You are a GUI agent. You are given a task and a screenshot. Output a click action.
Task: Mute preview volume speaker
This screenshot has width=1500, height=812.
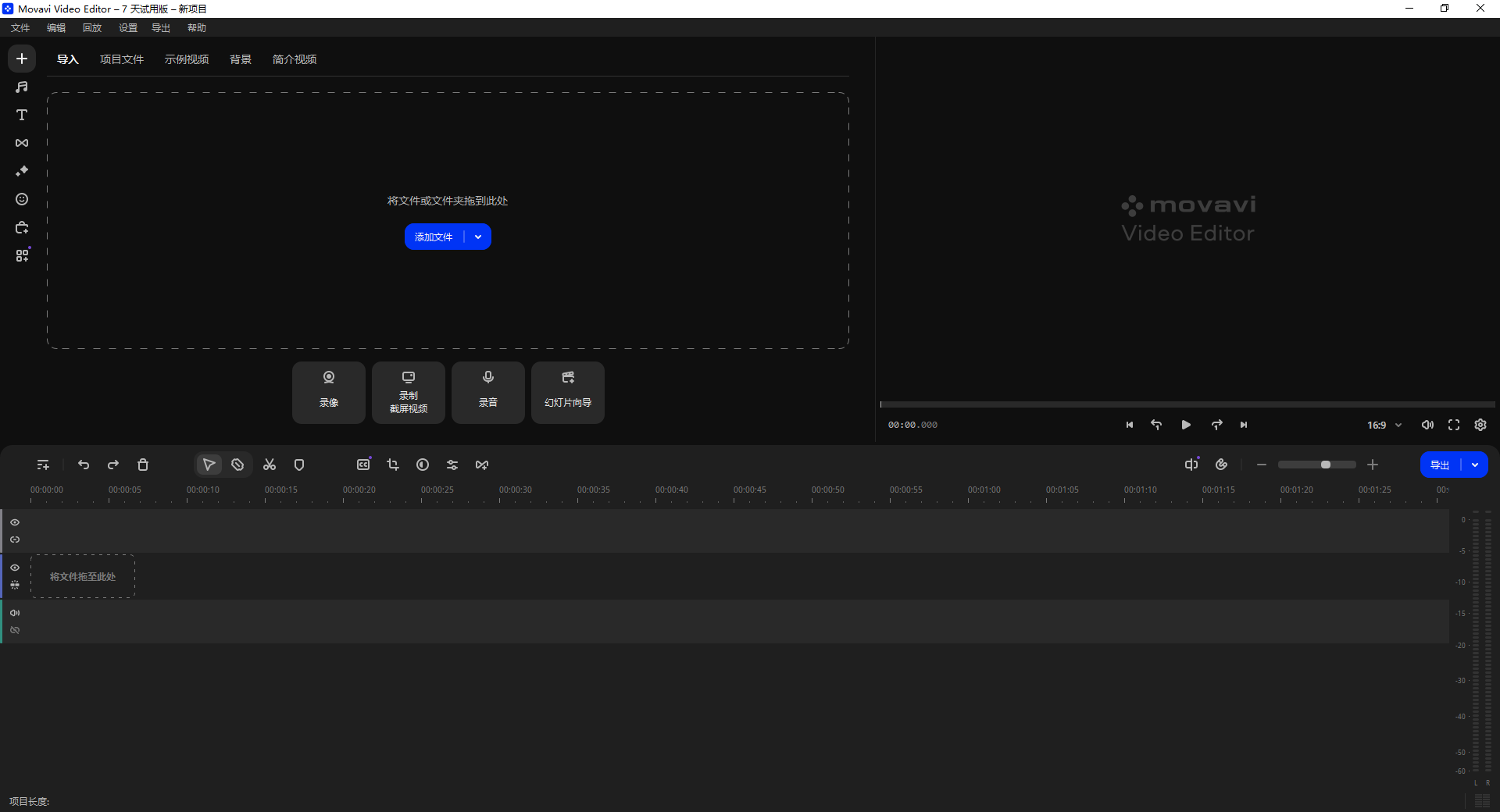pyautogui.click(x=1427, y=425)
